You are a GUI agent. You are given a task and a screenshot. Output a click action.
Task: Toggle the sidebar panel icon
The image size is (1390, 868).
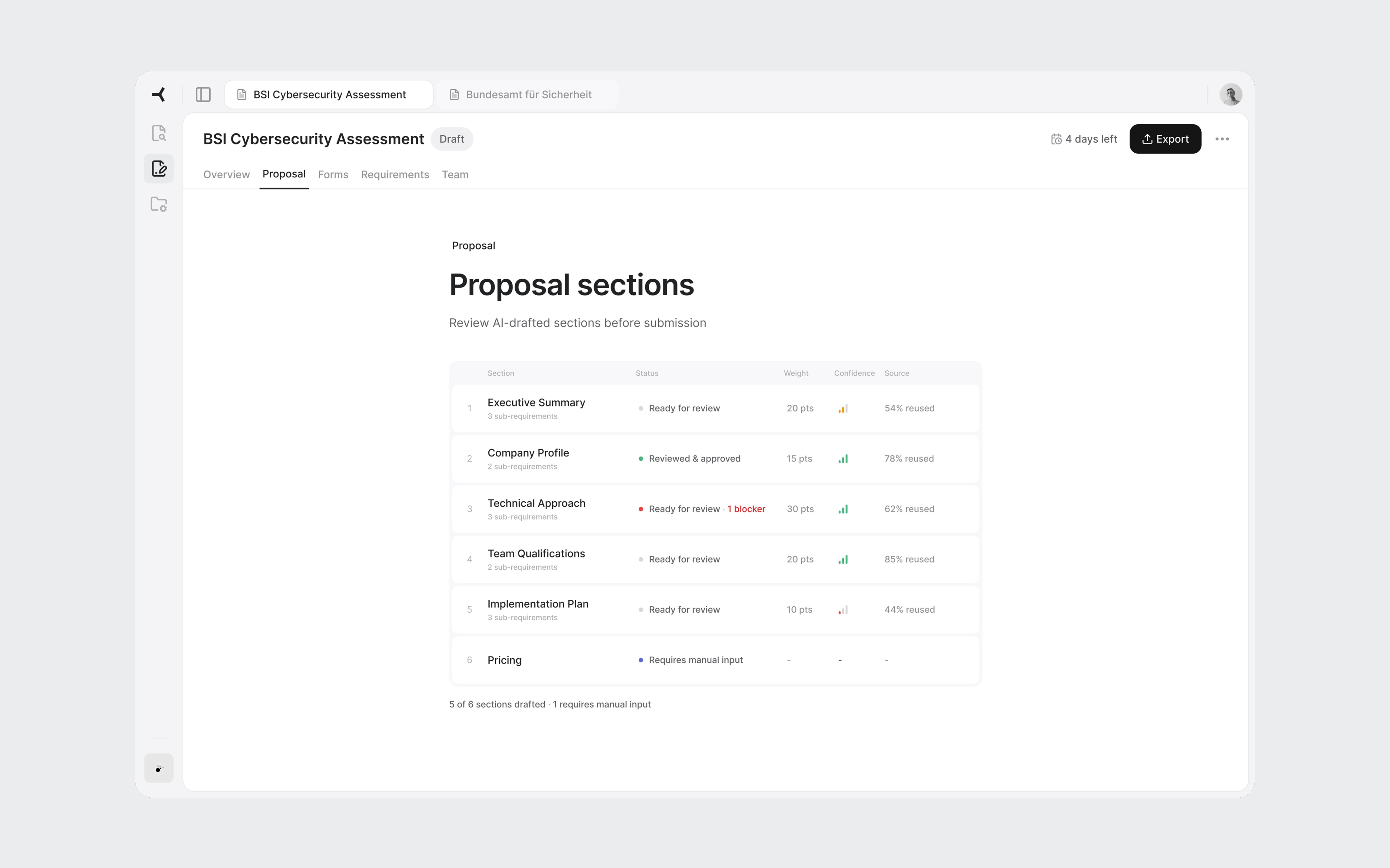[x=203, y=94]
